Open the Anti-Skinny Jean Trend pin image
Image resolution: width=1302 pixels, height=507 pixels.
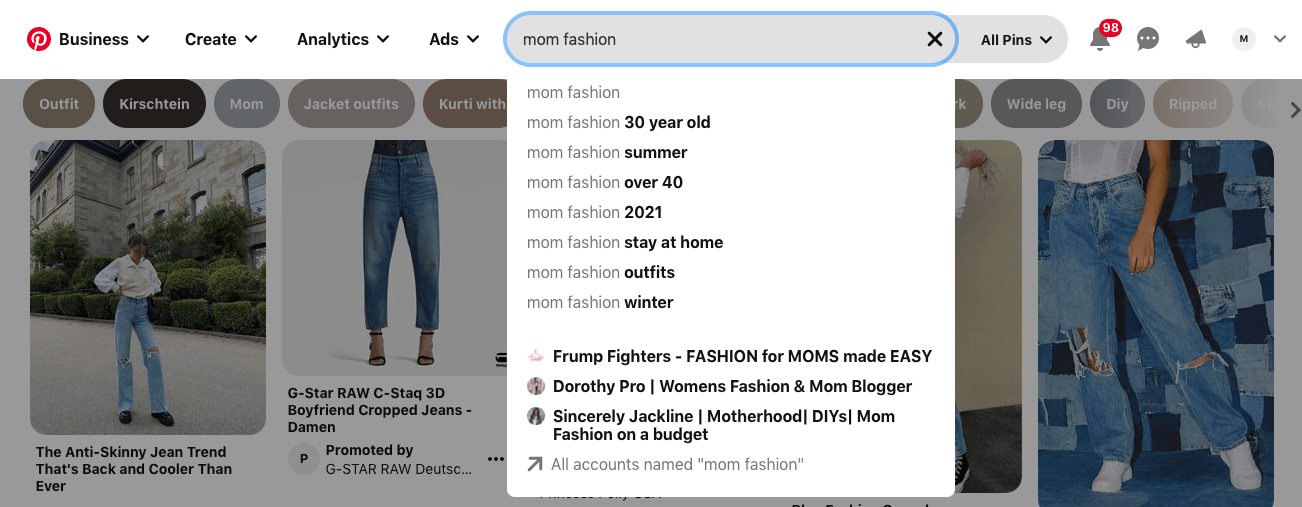148,287
